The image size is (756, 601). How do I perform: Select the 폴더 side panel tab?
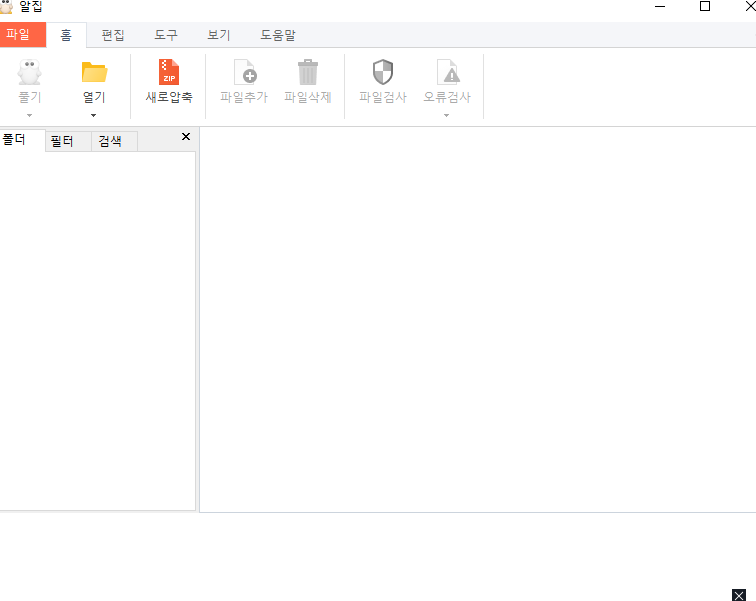(x=22, y=140)
